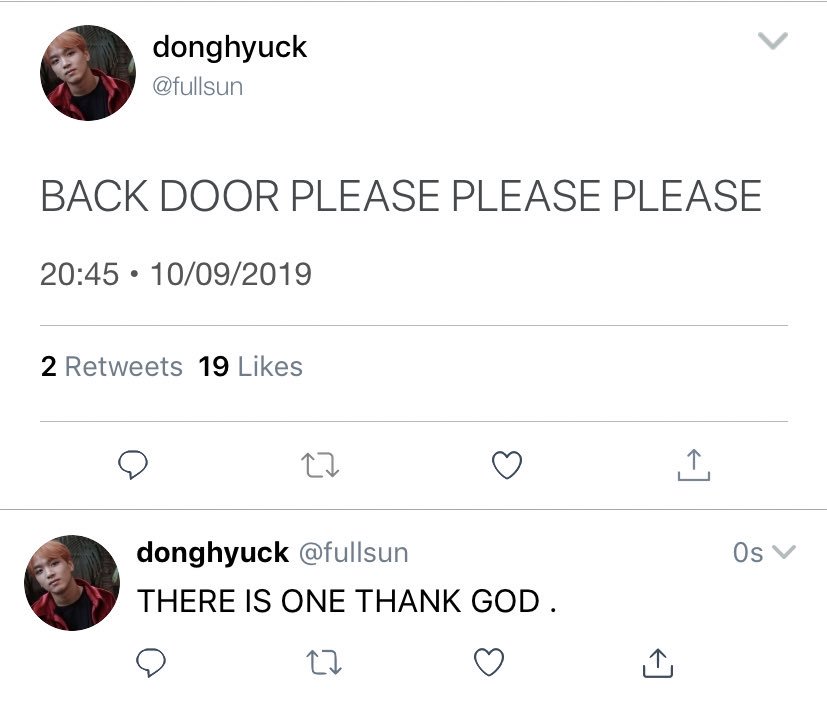Share the BACK DOOR PLEASE tweet

[x=694, y=465]
